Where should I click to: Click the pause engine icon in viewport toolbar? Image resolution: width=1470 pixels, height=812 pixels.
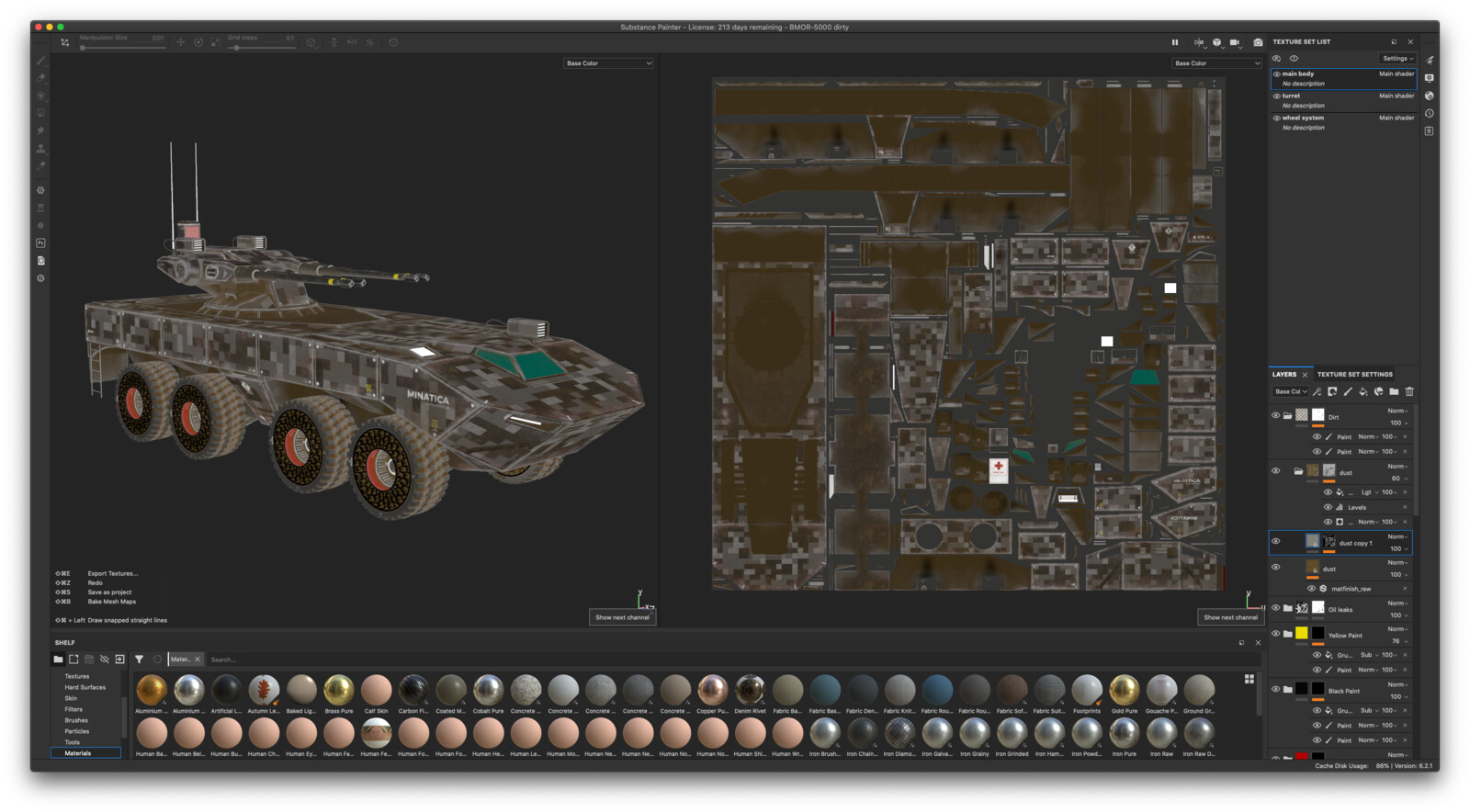click(x=1175, y=42)
